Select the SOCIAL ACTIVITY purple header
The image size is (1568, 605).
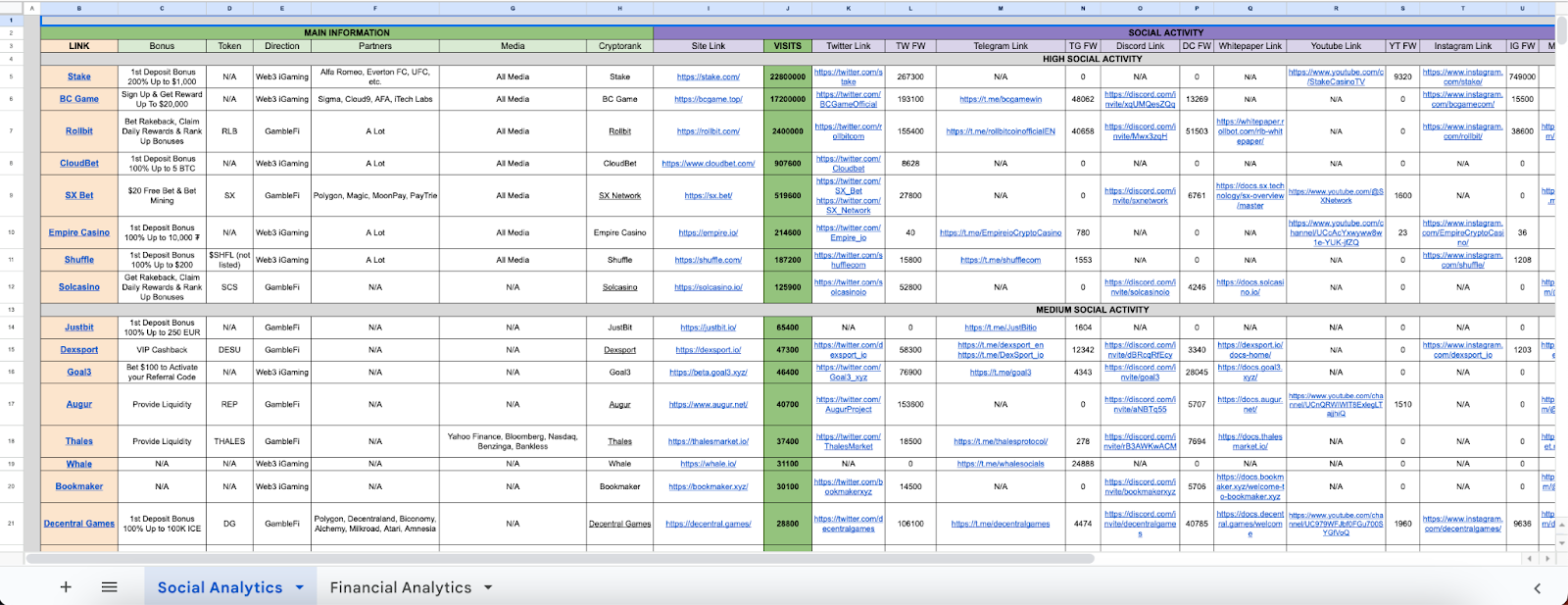tap(1104, 32)
